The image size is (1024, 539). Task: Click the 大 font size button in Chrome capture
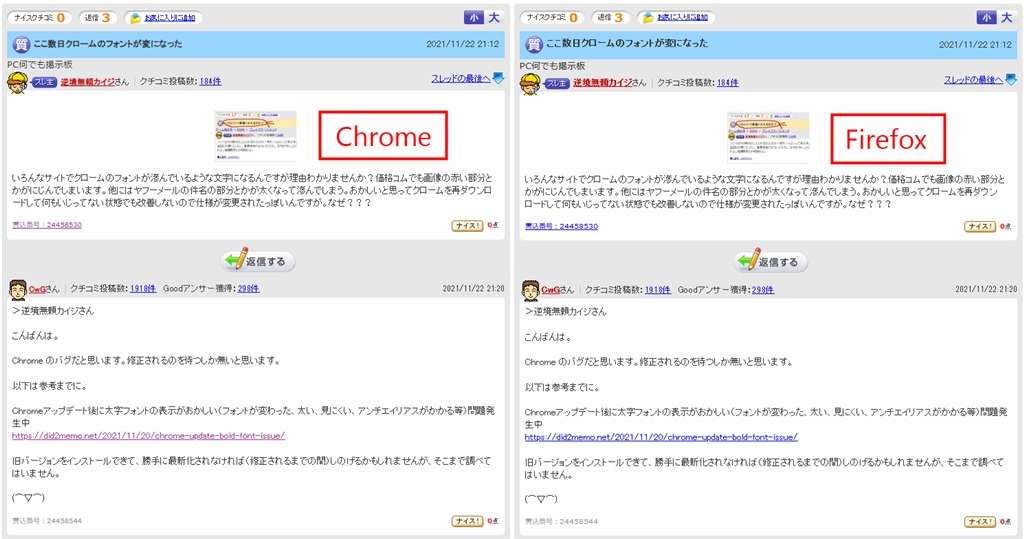click(494, 18)
